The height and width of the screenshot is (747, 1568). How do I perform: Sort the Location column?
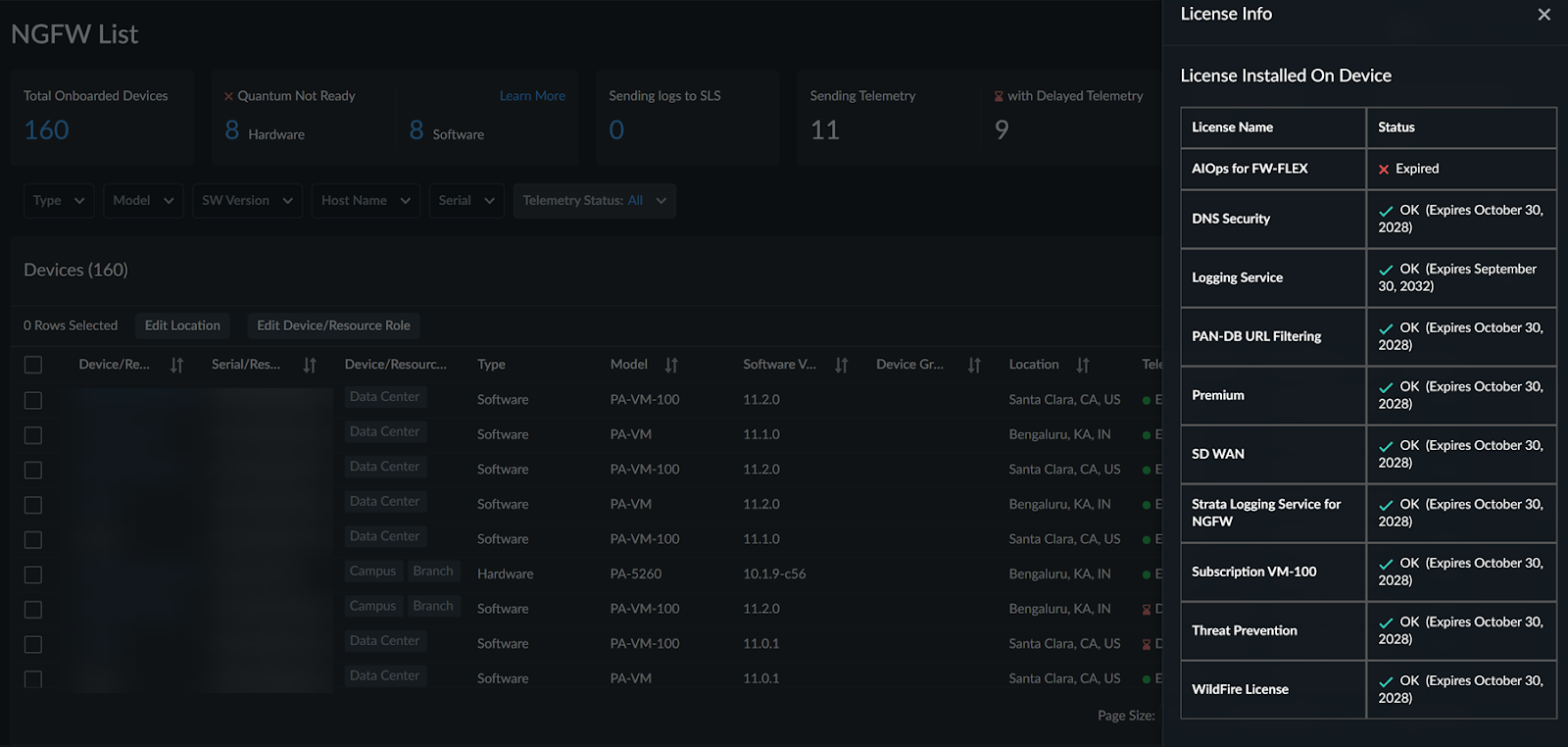click(x=1082, y=365)
